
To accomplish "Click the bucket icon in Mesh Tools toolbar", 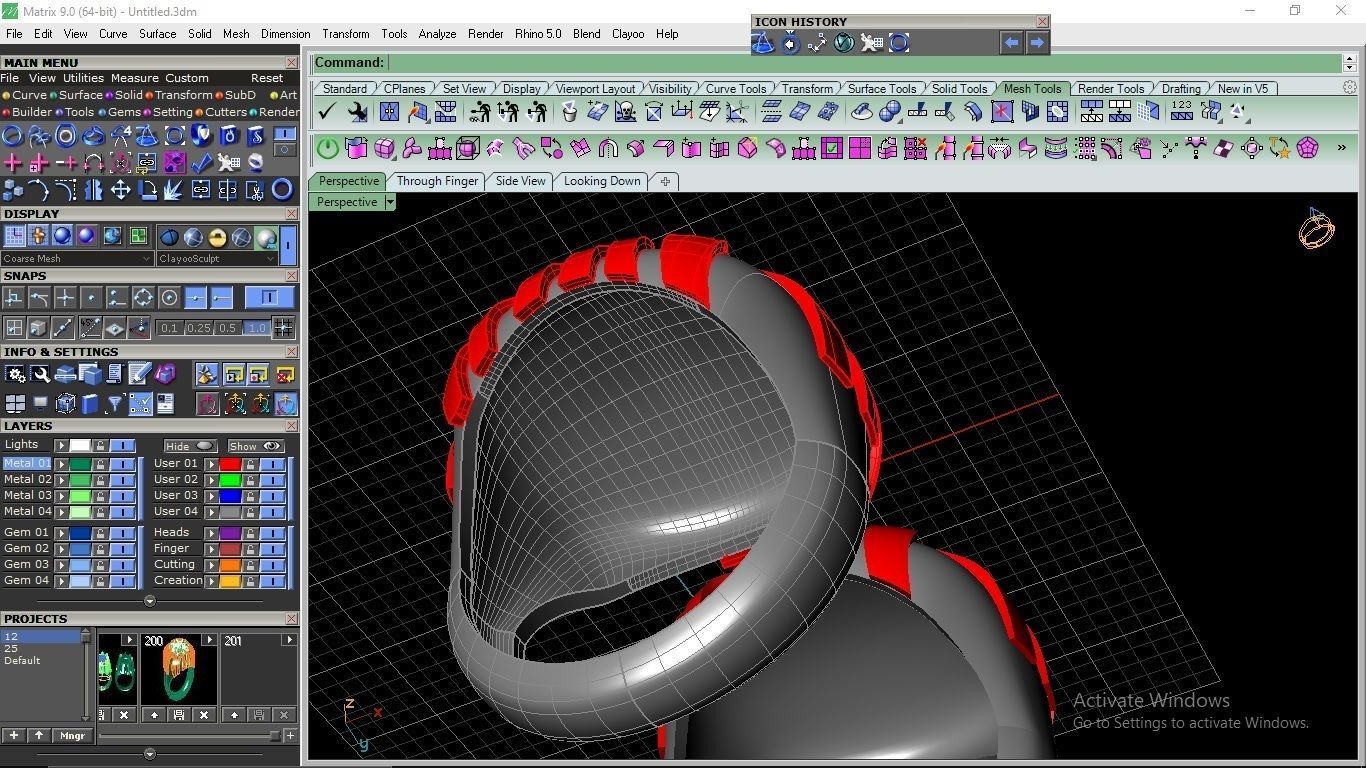I will [x=570, y=112].
